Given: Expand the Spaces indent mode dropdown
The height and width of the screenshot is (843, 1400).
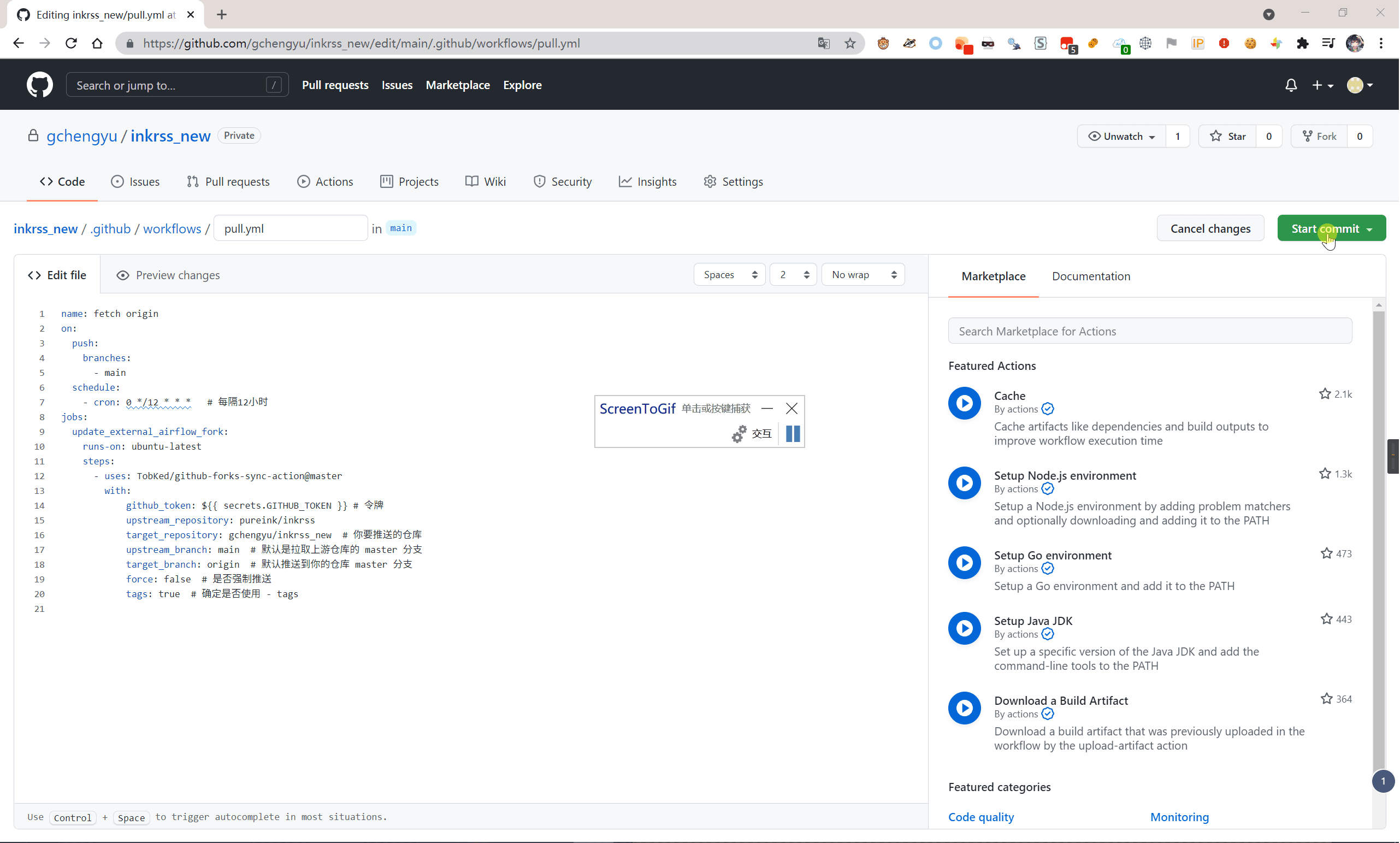Looking at the screenshot, I should click(729, 275).
